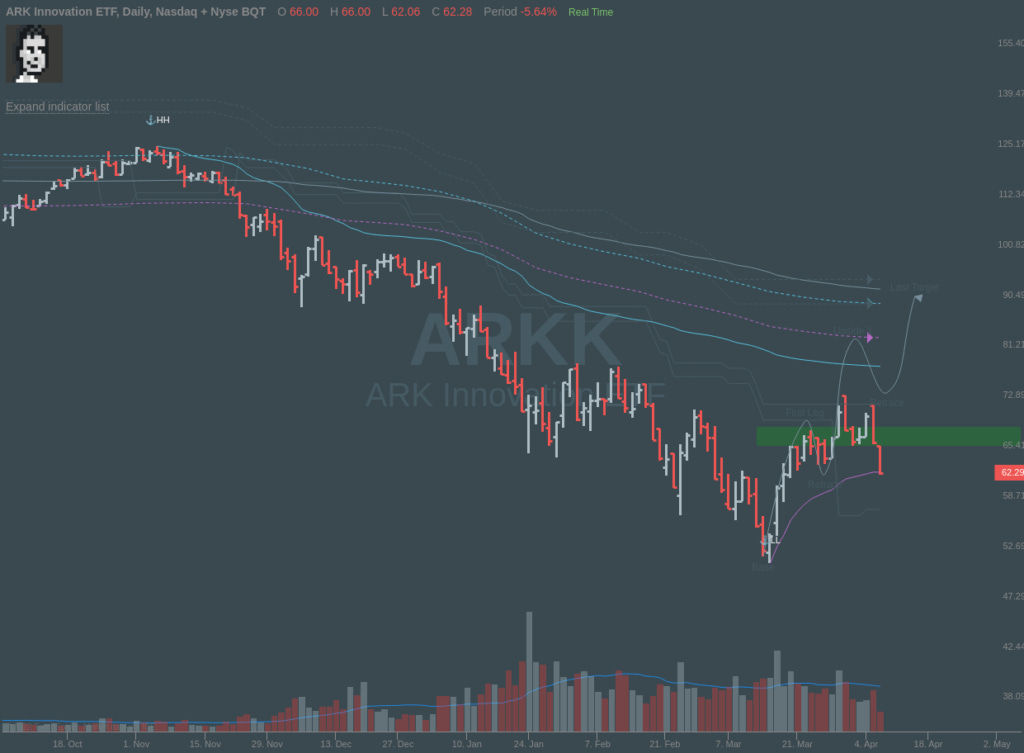
Task: Click the 52.69 price axis label
Action: (x=1012, y=545)
